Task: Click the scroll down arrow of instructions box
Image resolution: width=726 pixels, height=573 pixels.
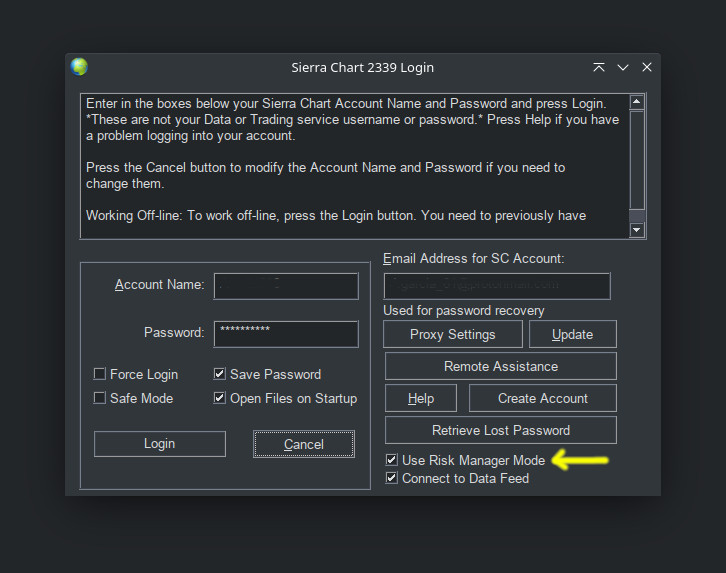Action: pyautogui.click(x=637, y=230)
